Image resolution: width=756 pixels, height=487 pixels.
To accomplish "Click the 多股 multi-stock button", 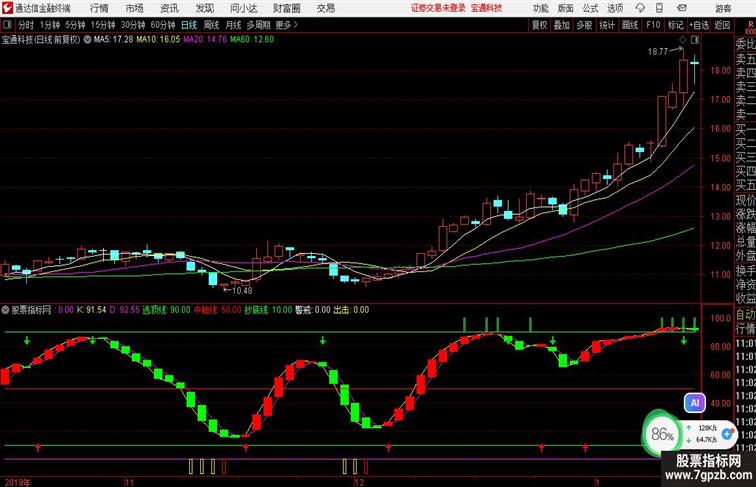I will pos(584,25).
